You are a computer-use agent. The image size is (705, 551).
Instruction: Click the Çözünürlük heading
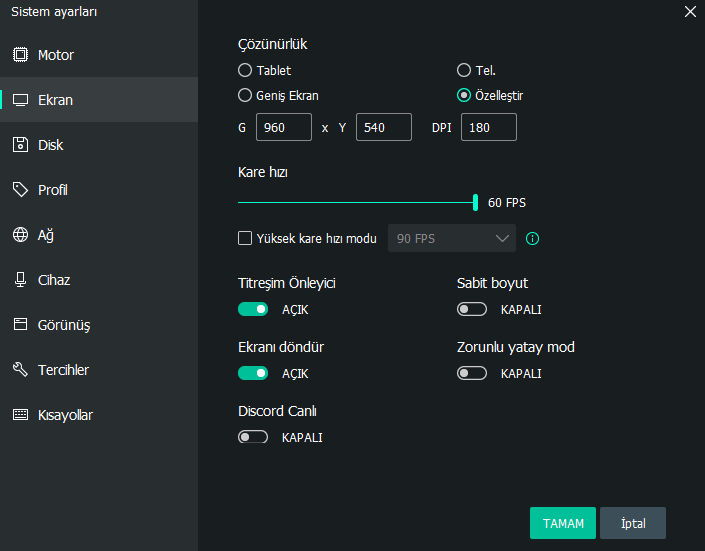click(272, 45)
